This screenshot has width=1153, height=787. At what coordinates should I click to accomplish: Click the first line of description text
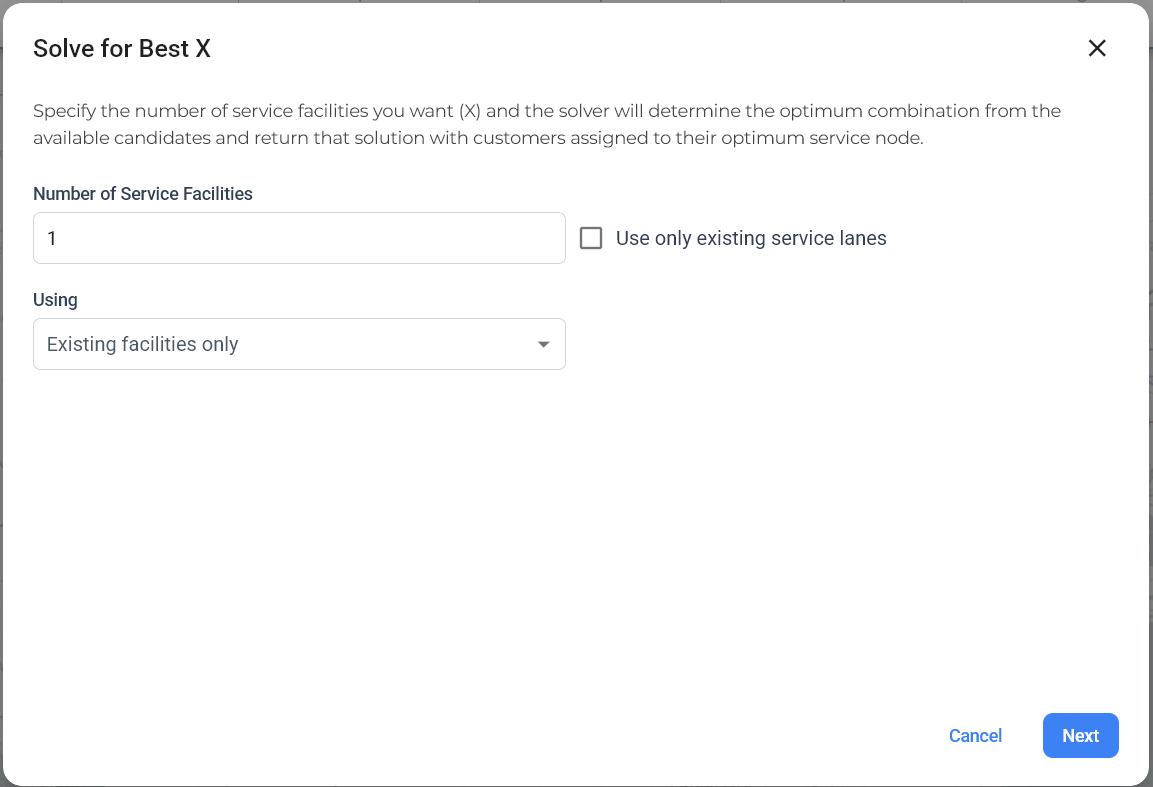(546, 110)
